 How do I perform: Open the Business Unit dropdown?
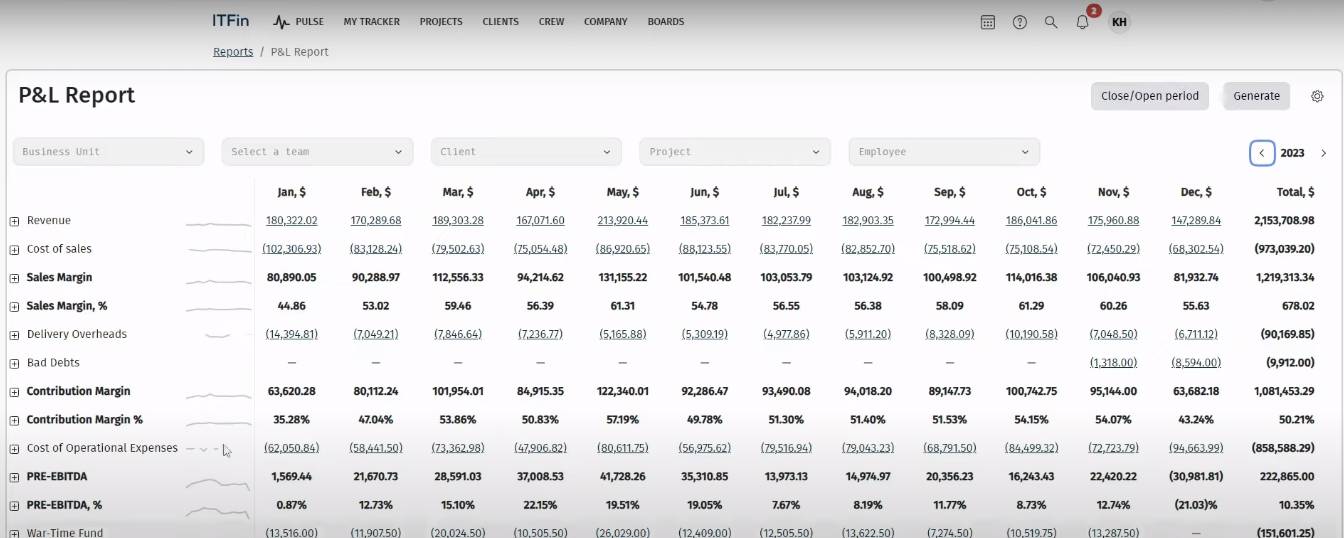pos(108,152)
